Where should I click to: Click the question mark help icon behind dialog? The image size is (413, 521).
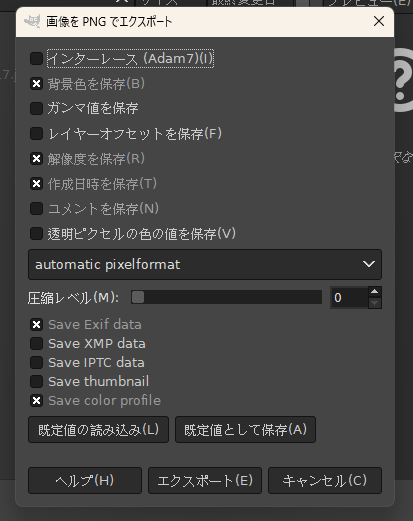(x=402, y=80)
